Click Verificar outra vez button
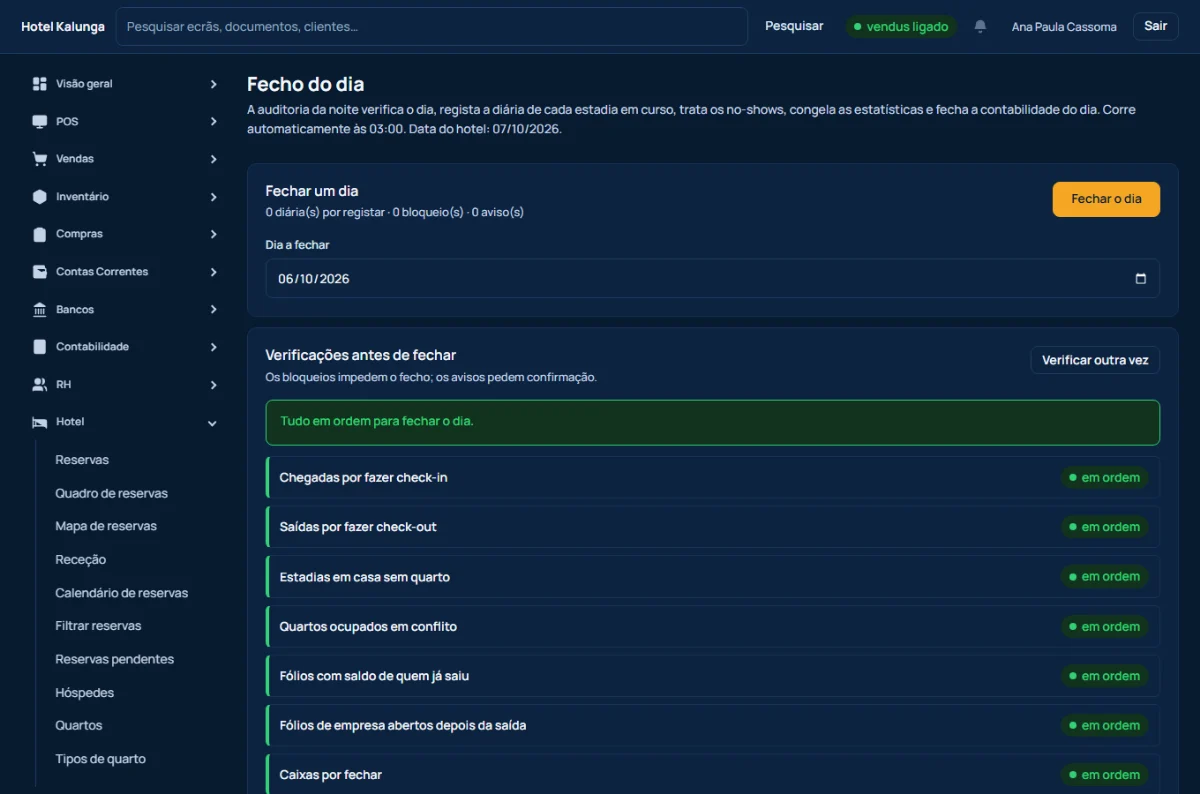The image size is (1200, 794). 1095,360
